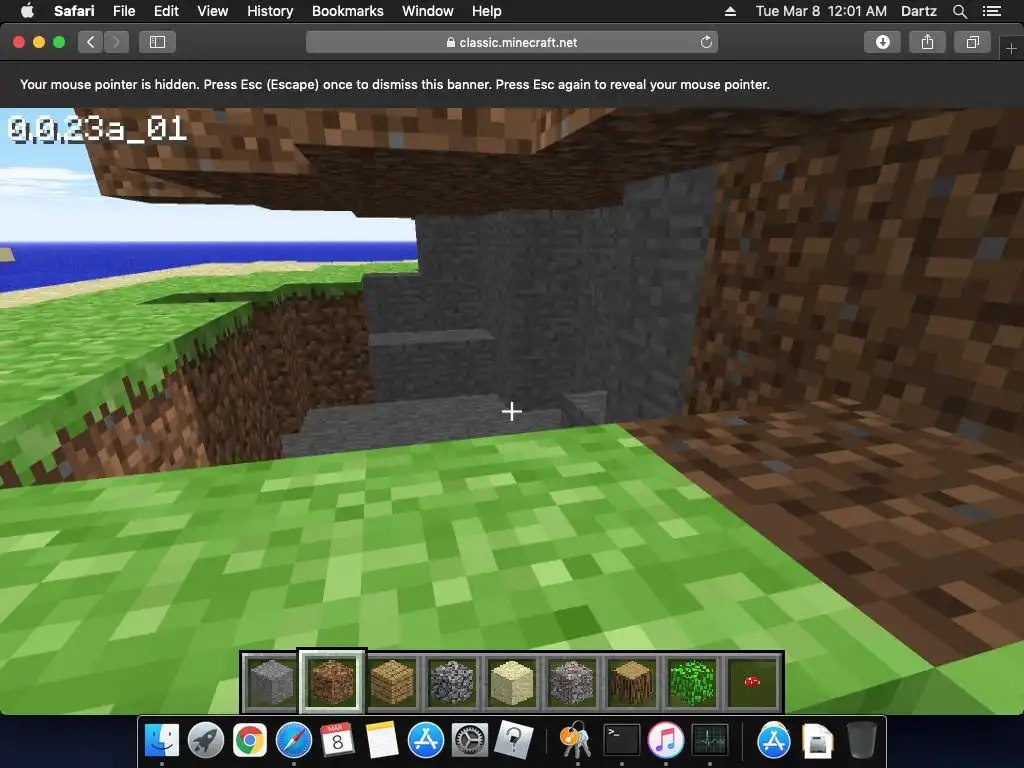The image size is (1024, 768).
Task: Open the History menu
Action: [x=270, y=11]
